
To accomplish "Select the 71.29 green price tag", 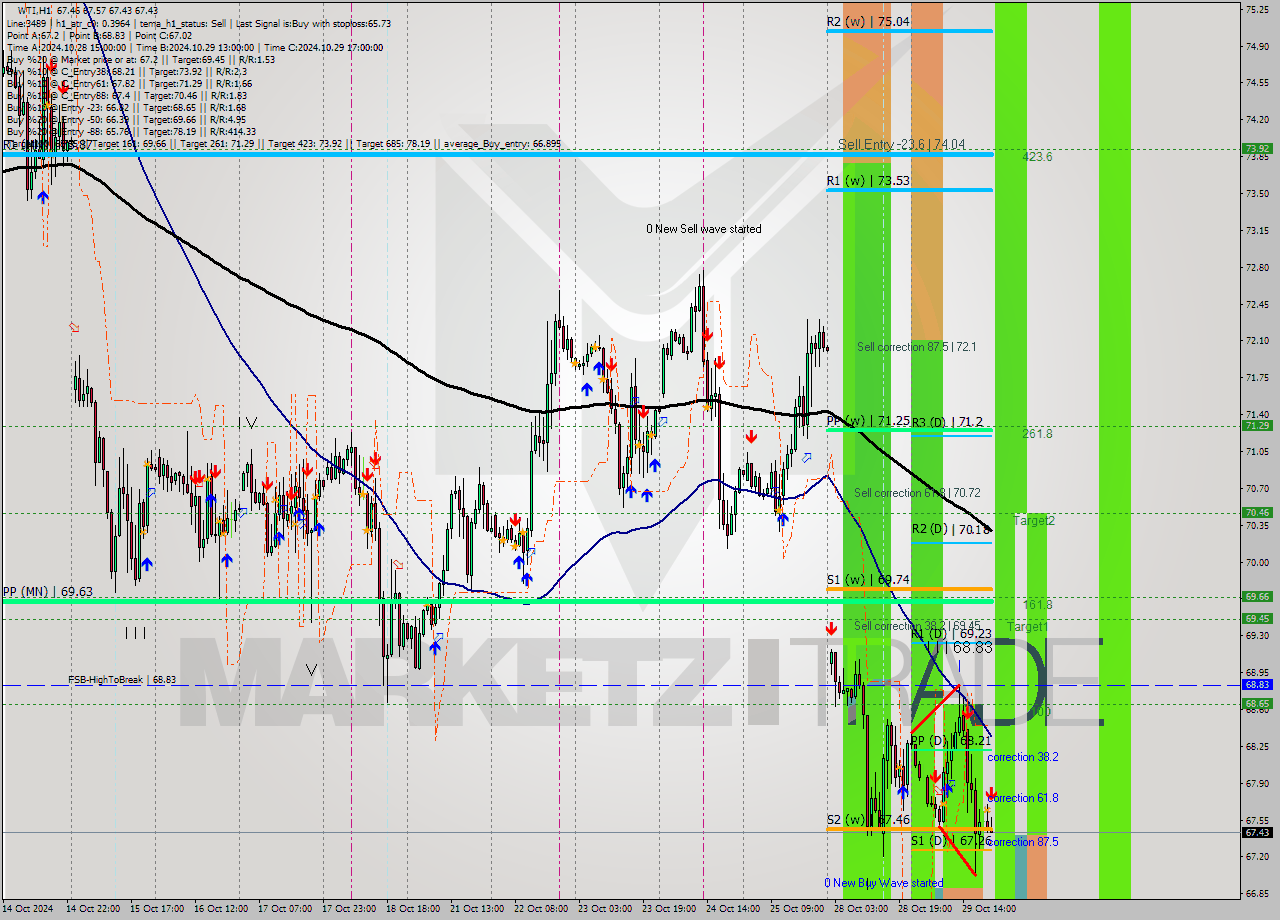I will (1257, 426).
